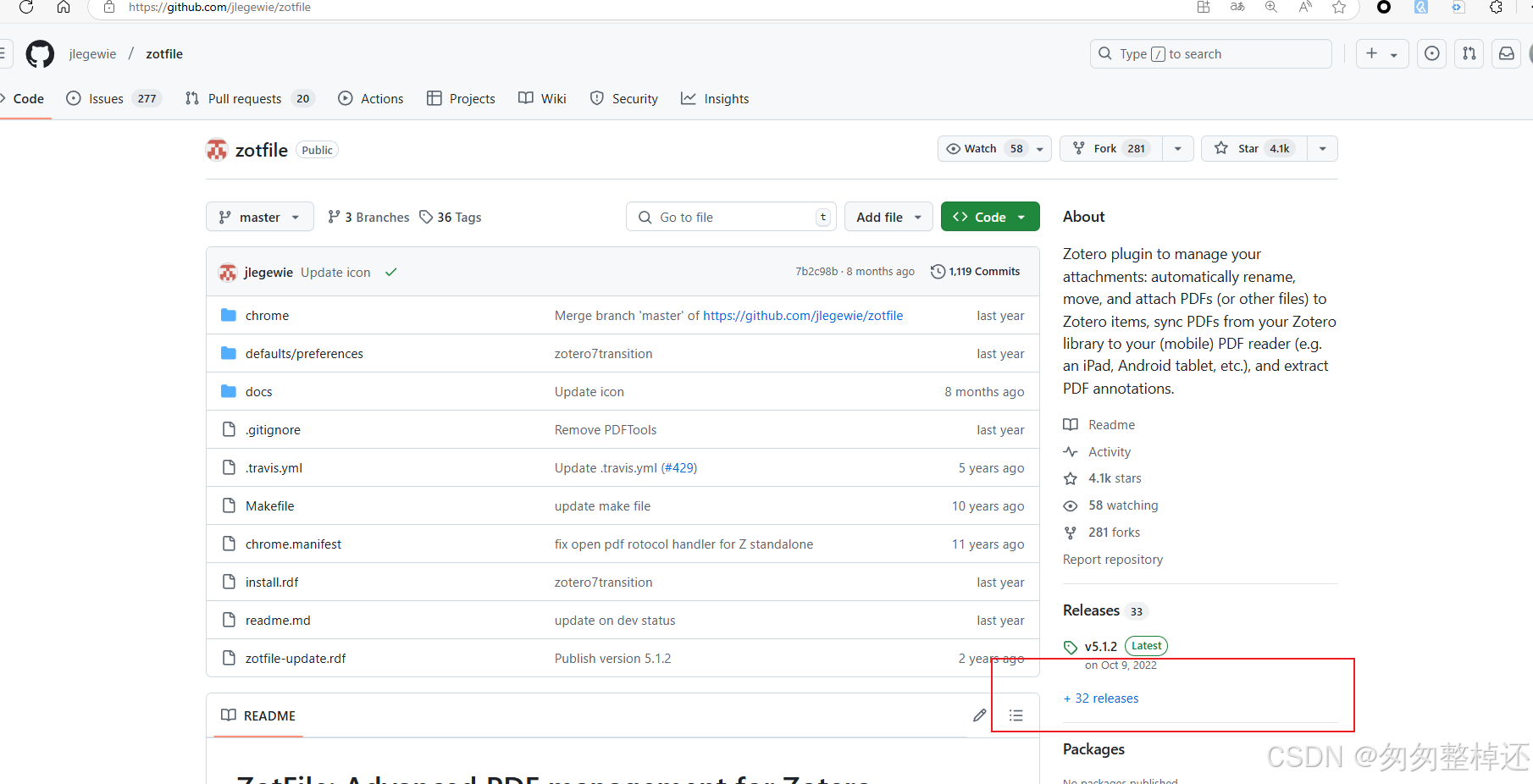Fork the zotfile repository
Image resolution: width=1533 pixels, height=784 pixels.
[x=1111, y=149]
